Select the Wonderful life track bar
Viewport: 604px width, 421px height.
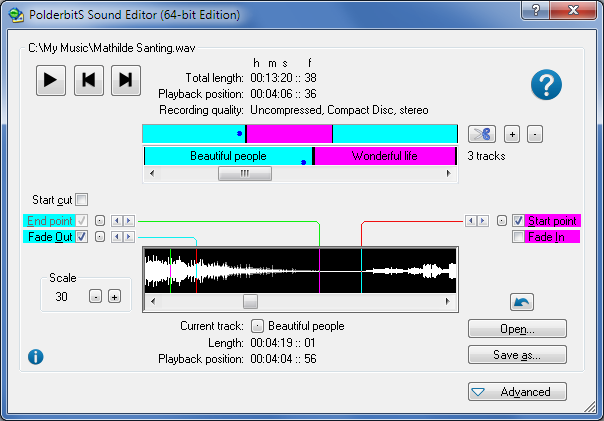[384, 156]
